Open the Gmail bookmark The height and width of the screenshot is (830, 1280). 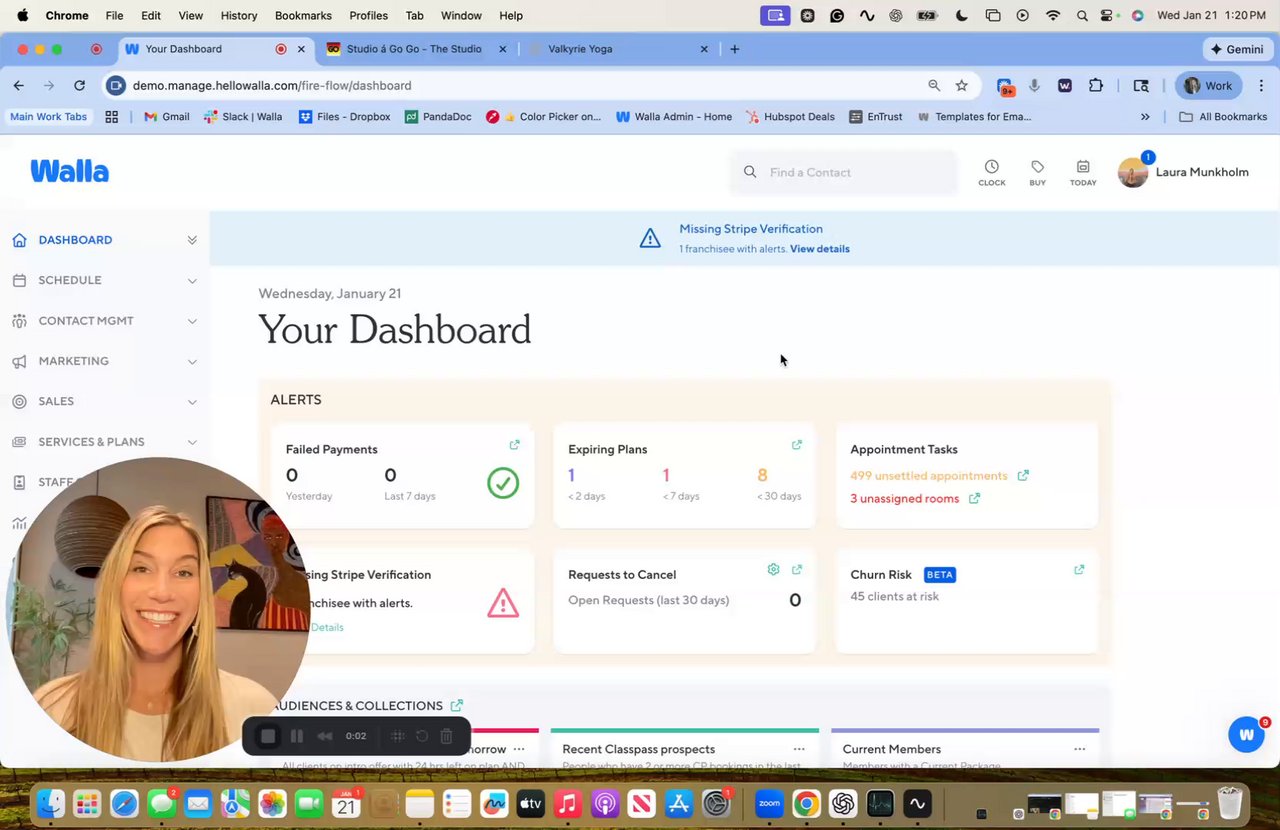point(166,117)
